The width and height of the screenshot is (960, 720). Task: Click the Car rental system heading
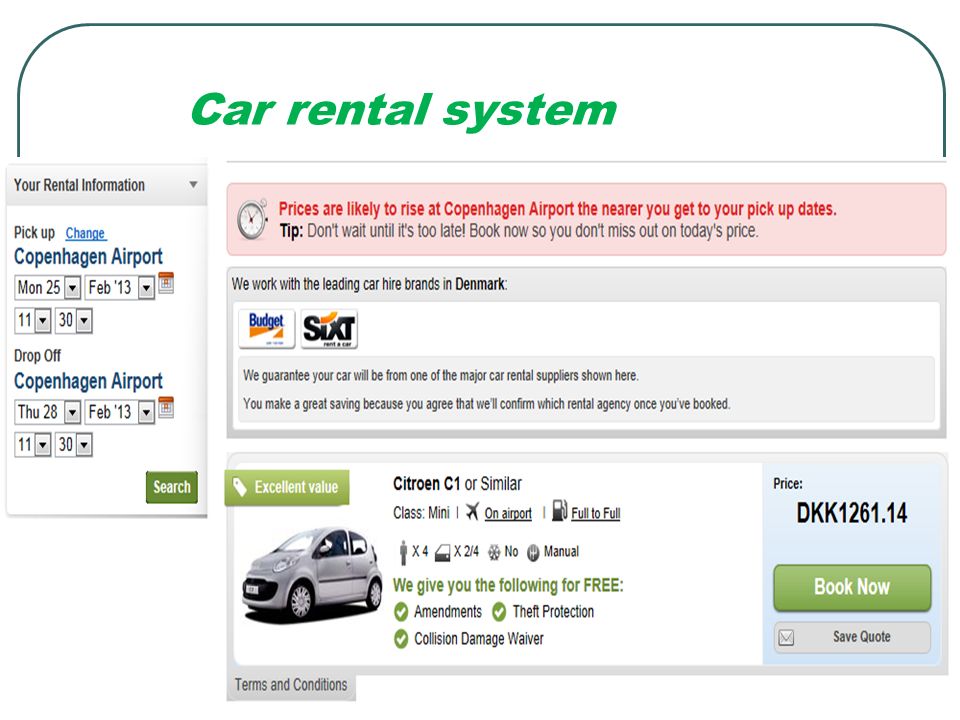pyautogui.click(x=403, y=110)
